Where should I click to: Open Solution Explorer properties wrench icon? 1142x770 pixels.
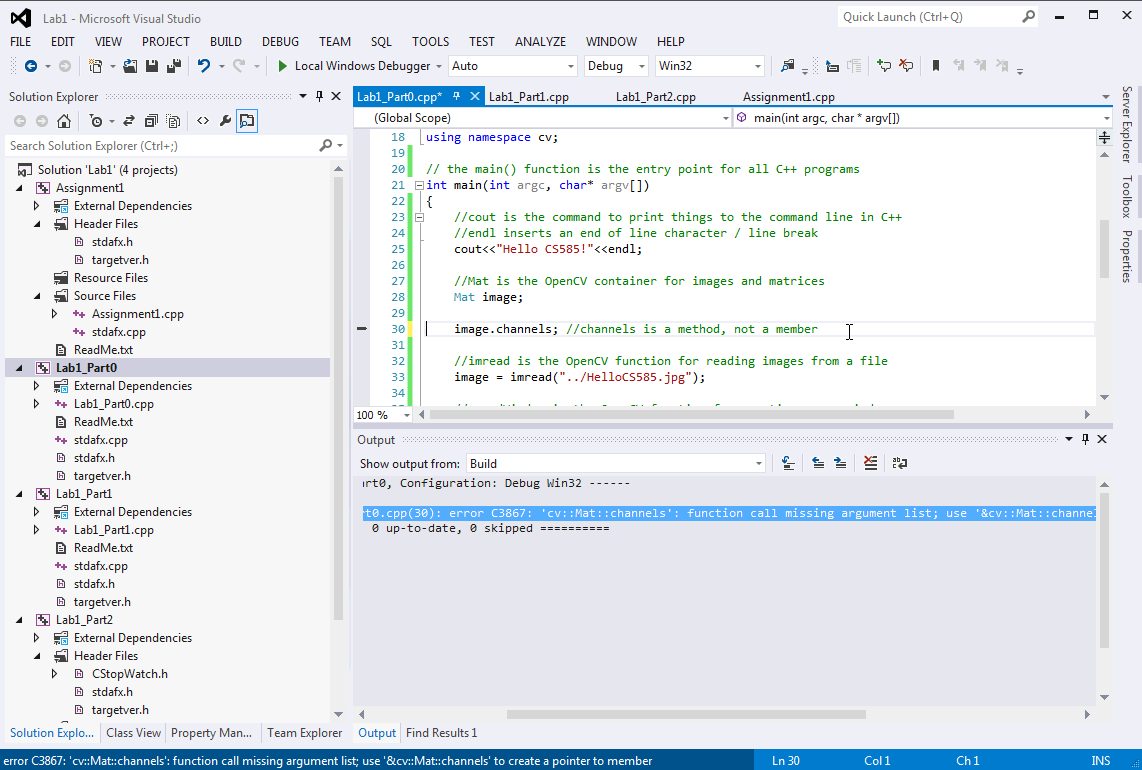[x=225, y=120]
